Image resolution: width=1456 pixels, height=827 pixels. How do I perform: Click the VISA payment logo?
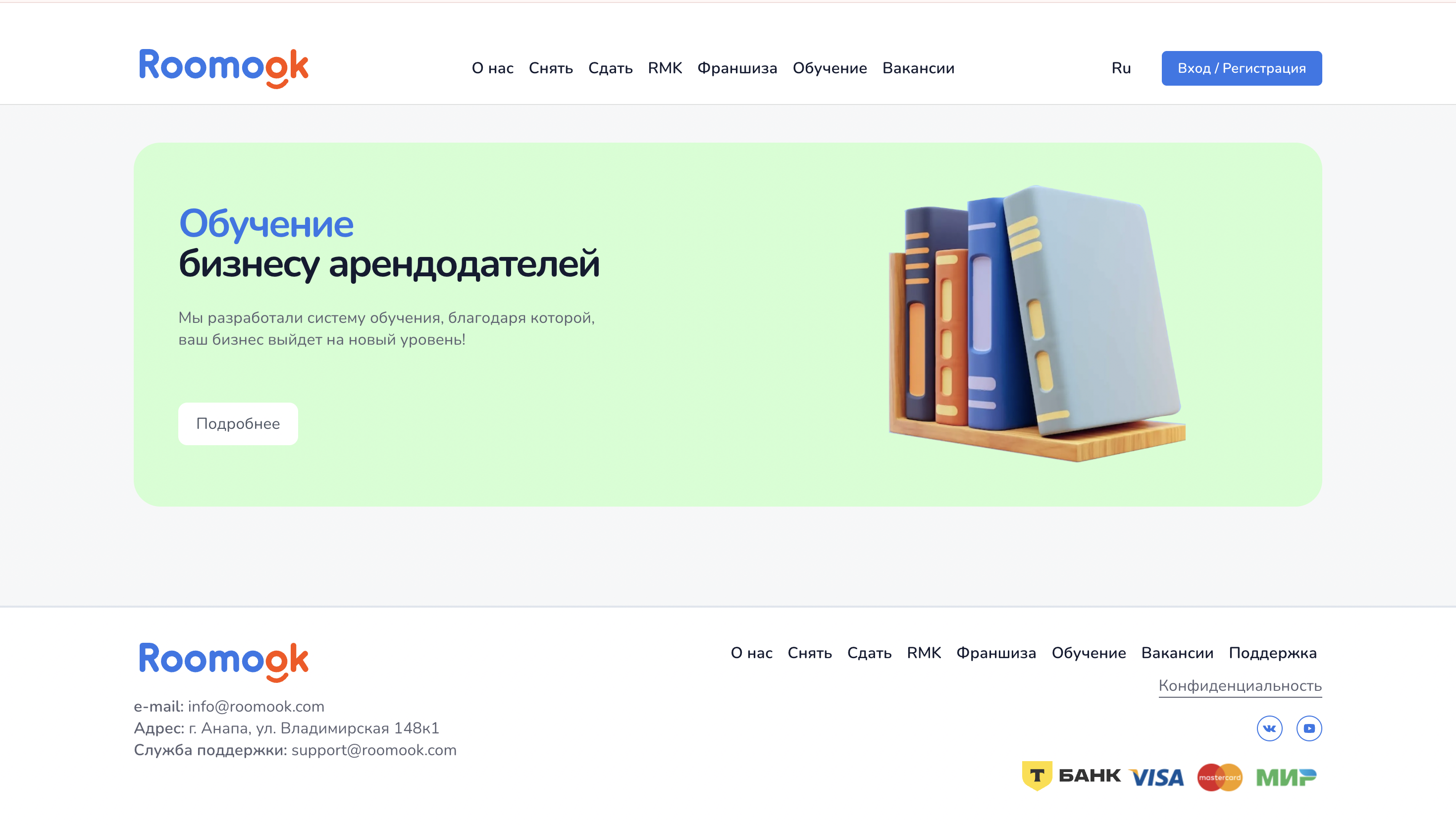pyautogui.click(x=1156, y=777)
